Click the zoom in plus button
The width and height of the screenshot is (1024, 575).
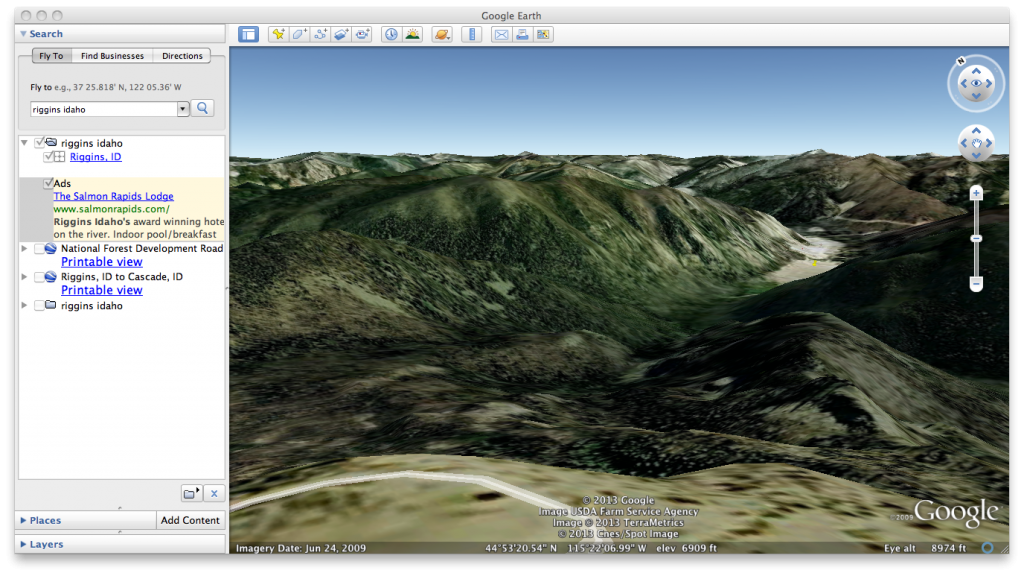point(976,193)
